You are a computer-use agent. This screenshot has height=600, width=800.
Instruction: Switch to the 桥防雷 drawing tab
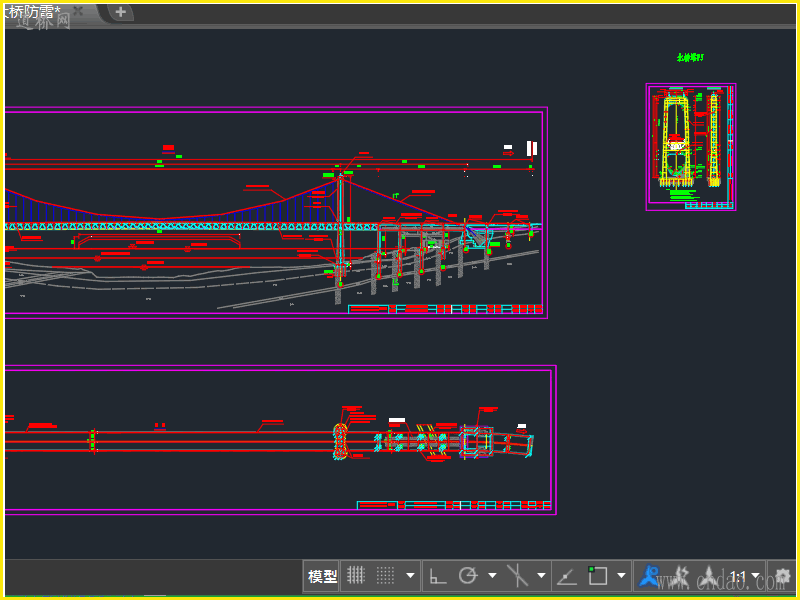tap(32, 11)
